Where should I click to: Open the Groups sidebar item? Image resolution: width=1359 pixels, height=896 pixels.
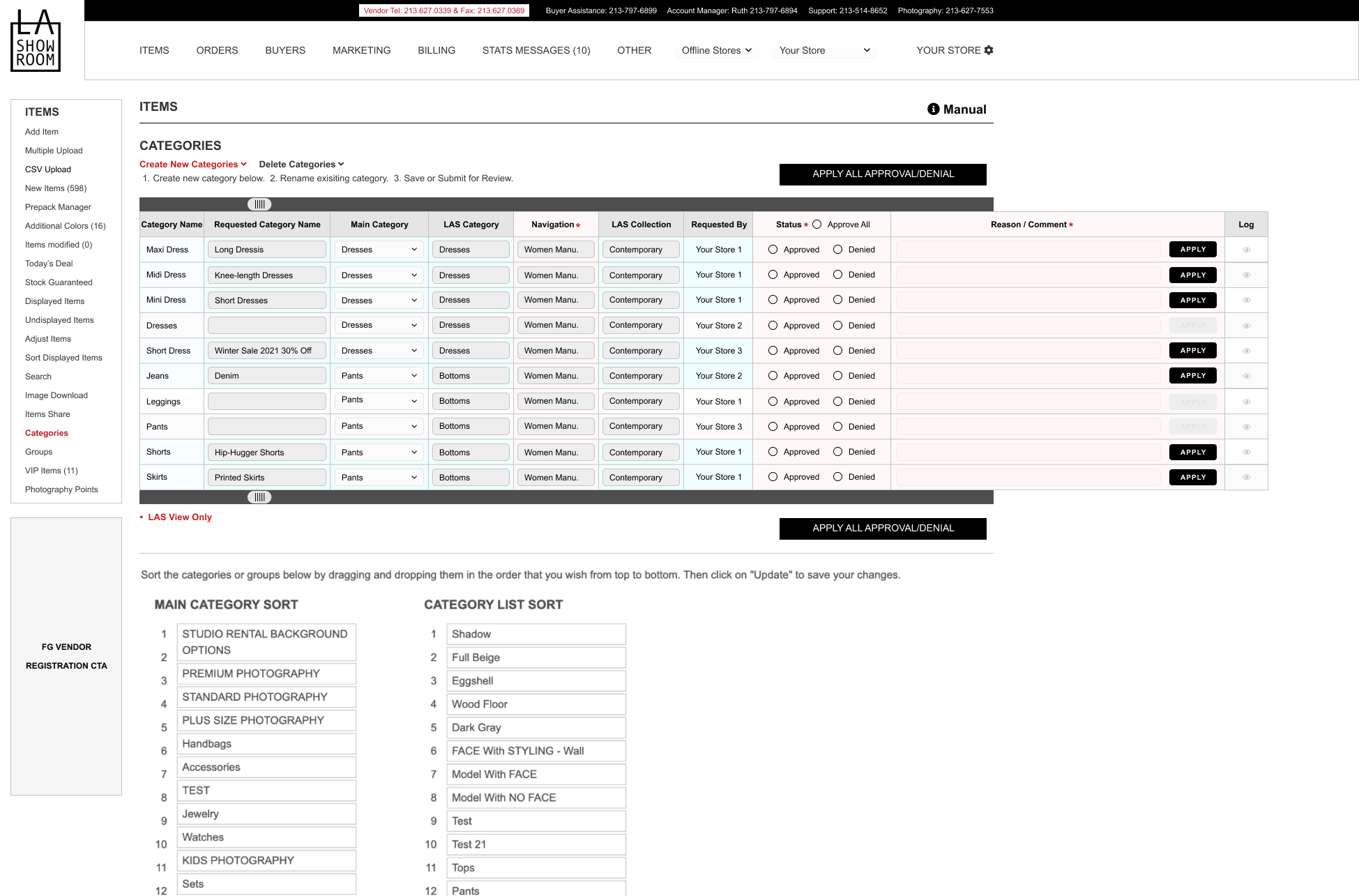[39, 452]
